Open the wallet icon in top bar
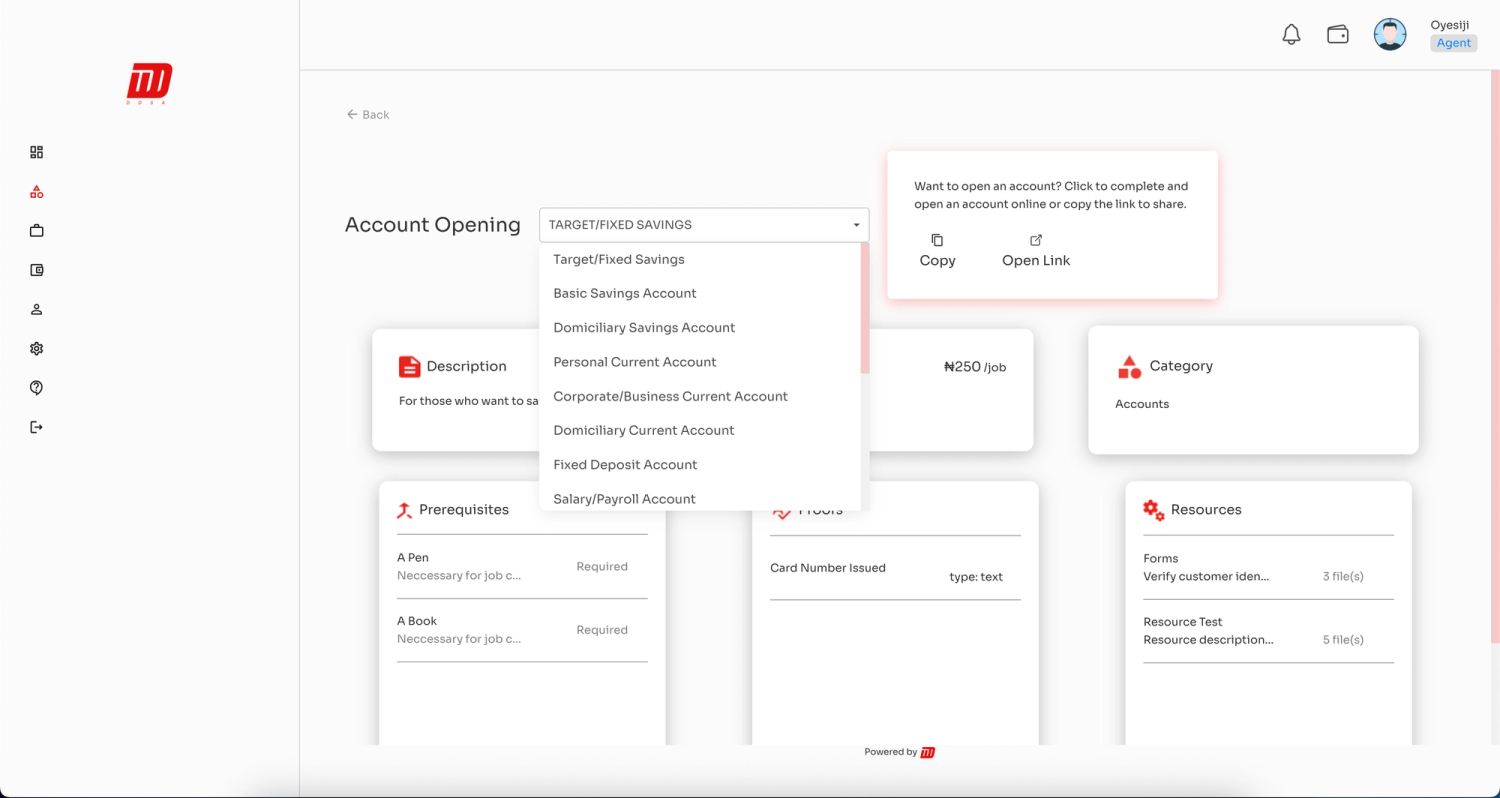 click(1338, 35)
